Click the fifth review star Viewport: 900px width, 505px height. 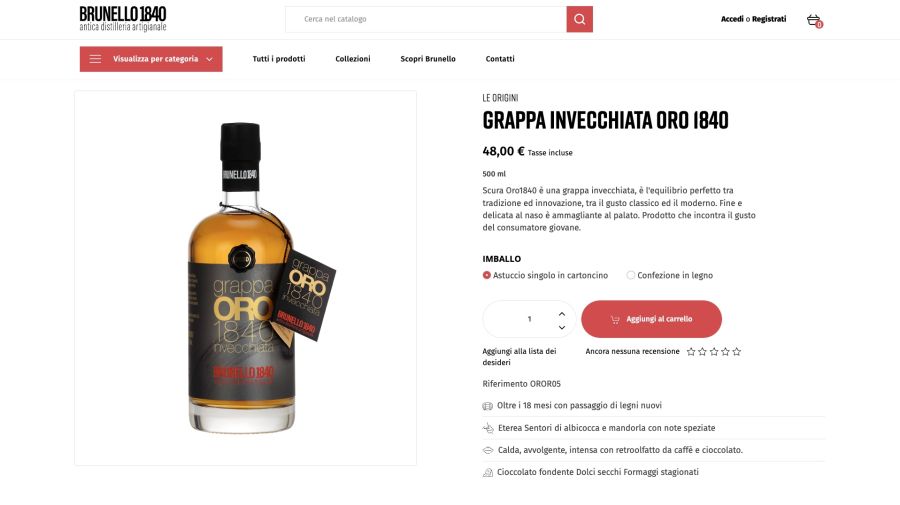(737, 352)
